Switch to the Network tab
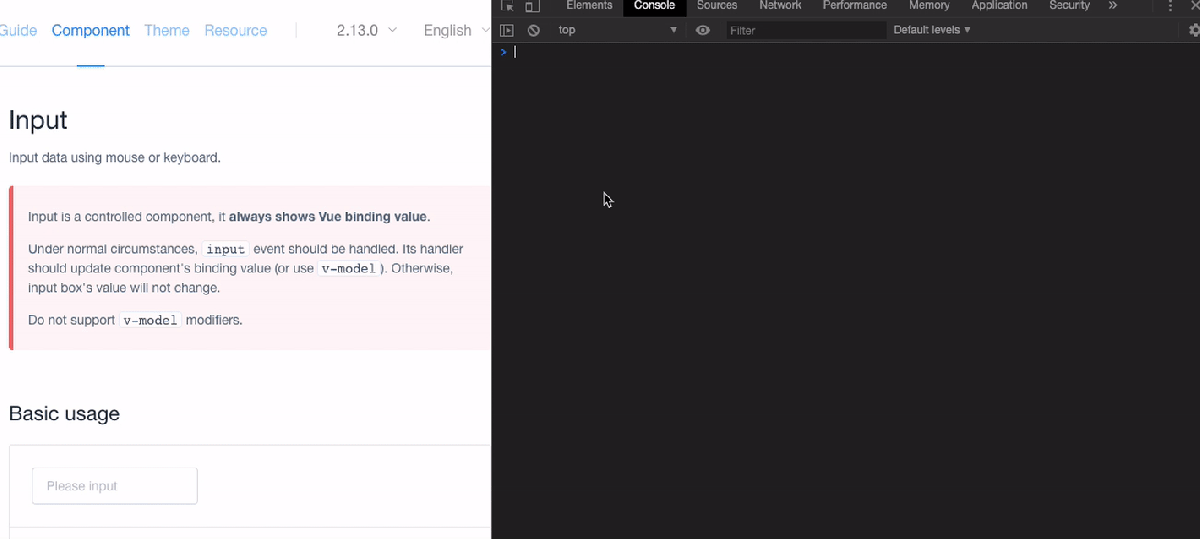Viewport: 1200px width, 539px height. coord(780,6)
